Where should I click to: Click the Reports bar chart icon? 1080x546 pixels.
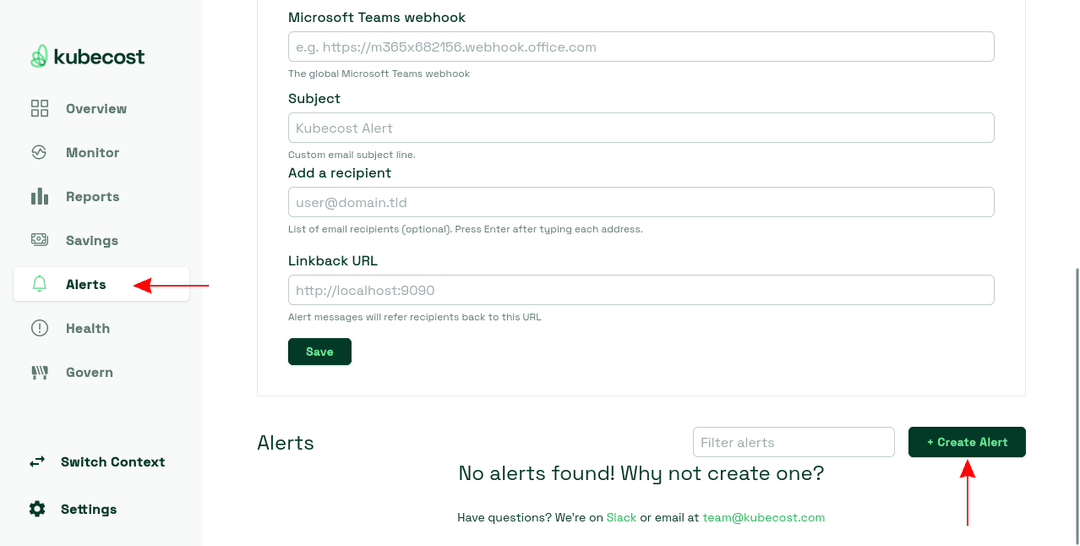click(x=39, y=197)
